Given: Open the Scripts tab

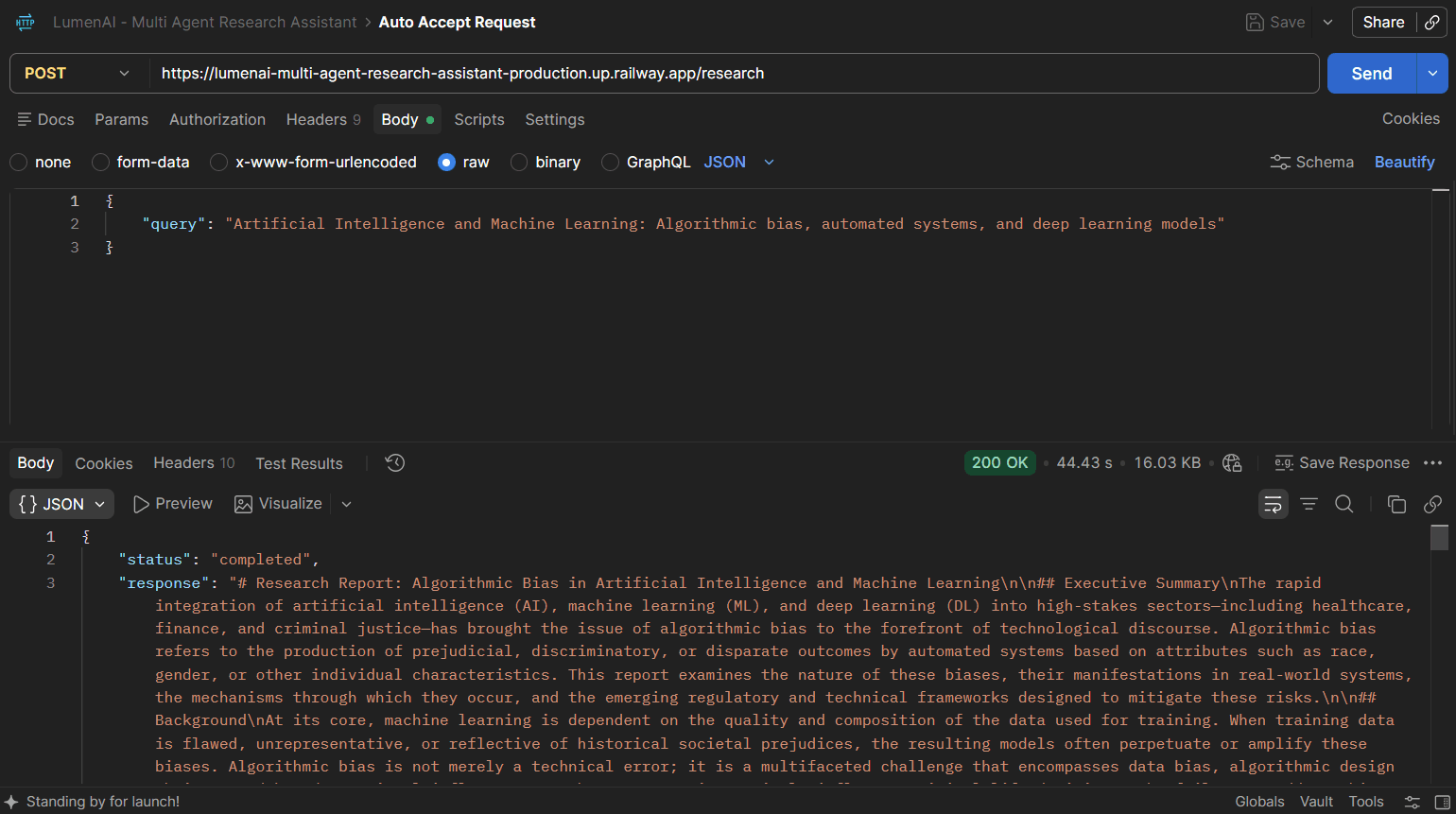Looking at the screenshot, I should click(479, 120).
